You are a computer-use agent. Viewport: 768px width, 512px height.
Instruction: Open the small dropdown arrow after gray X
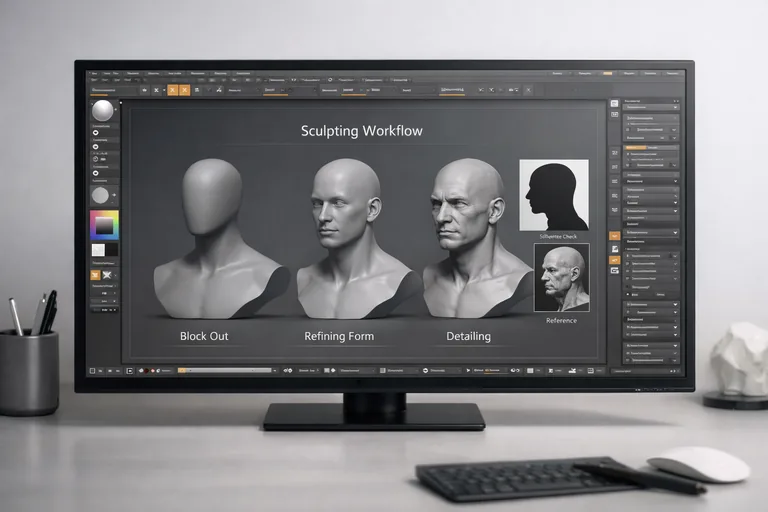click(x=164, y=90)
